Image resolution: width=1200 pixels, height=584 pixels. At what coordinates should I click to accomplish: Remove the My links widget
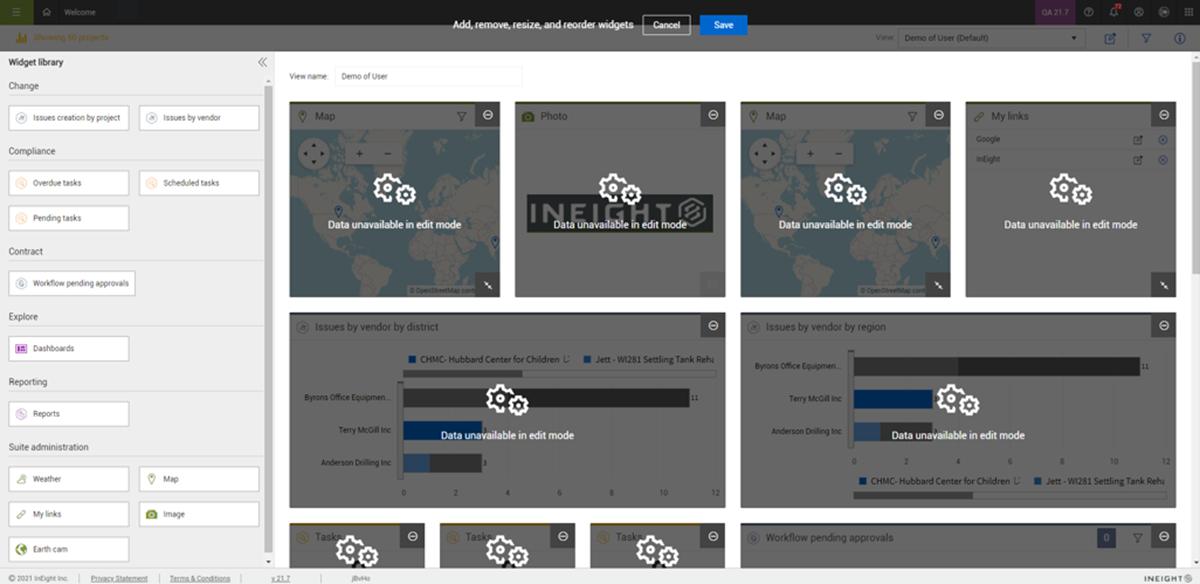tap(1163, 115)
